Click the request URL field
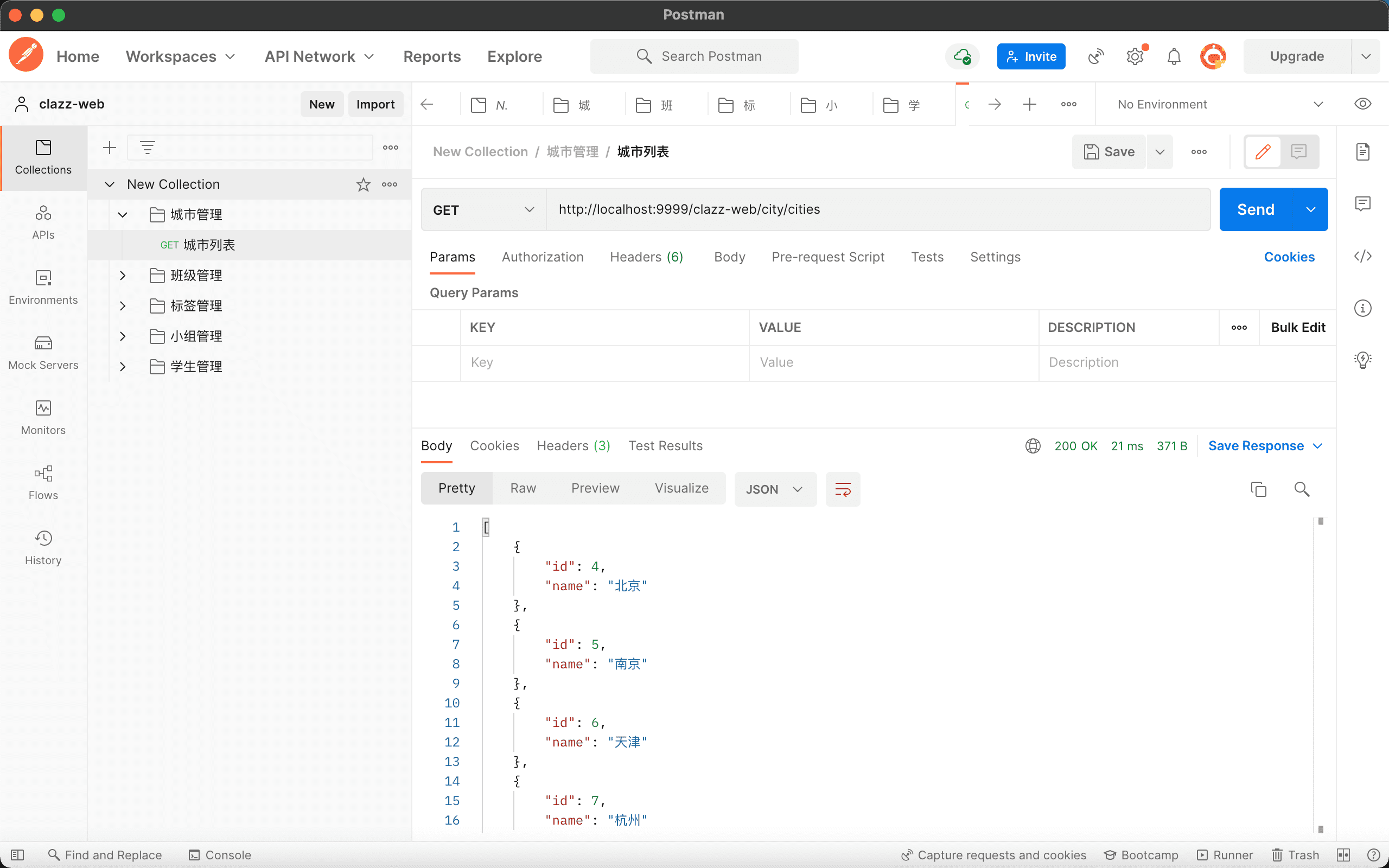Screen dimensions: 1389x868 pyautogui.click(x=878, y=209)
